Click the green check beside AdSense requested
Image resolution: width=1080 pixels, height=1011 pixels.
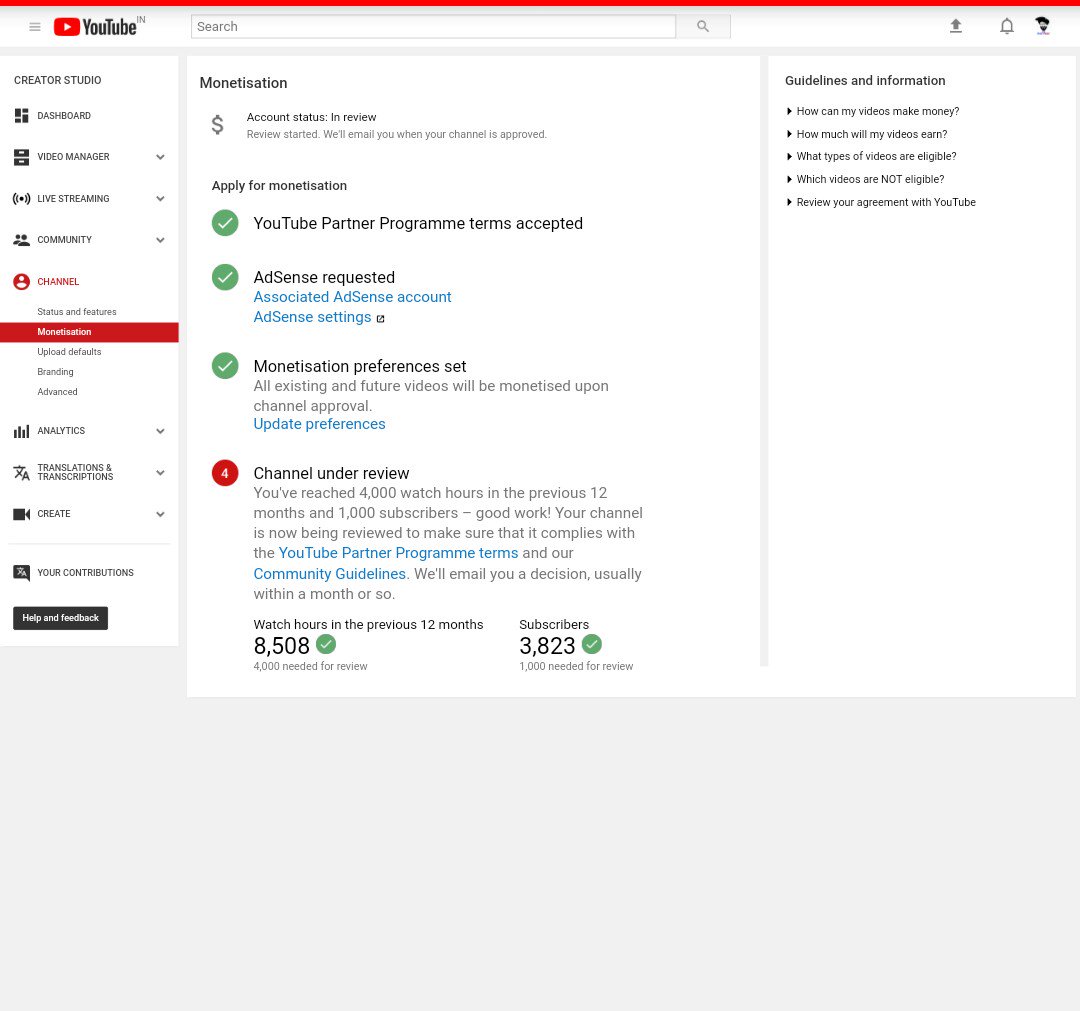225,278
